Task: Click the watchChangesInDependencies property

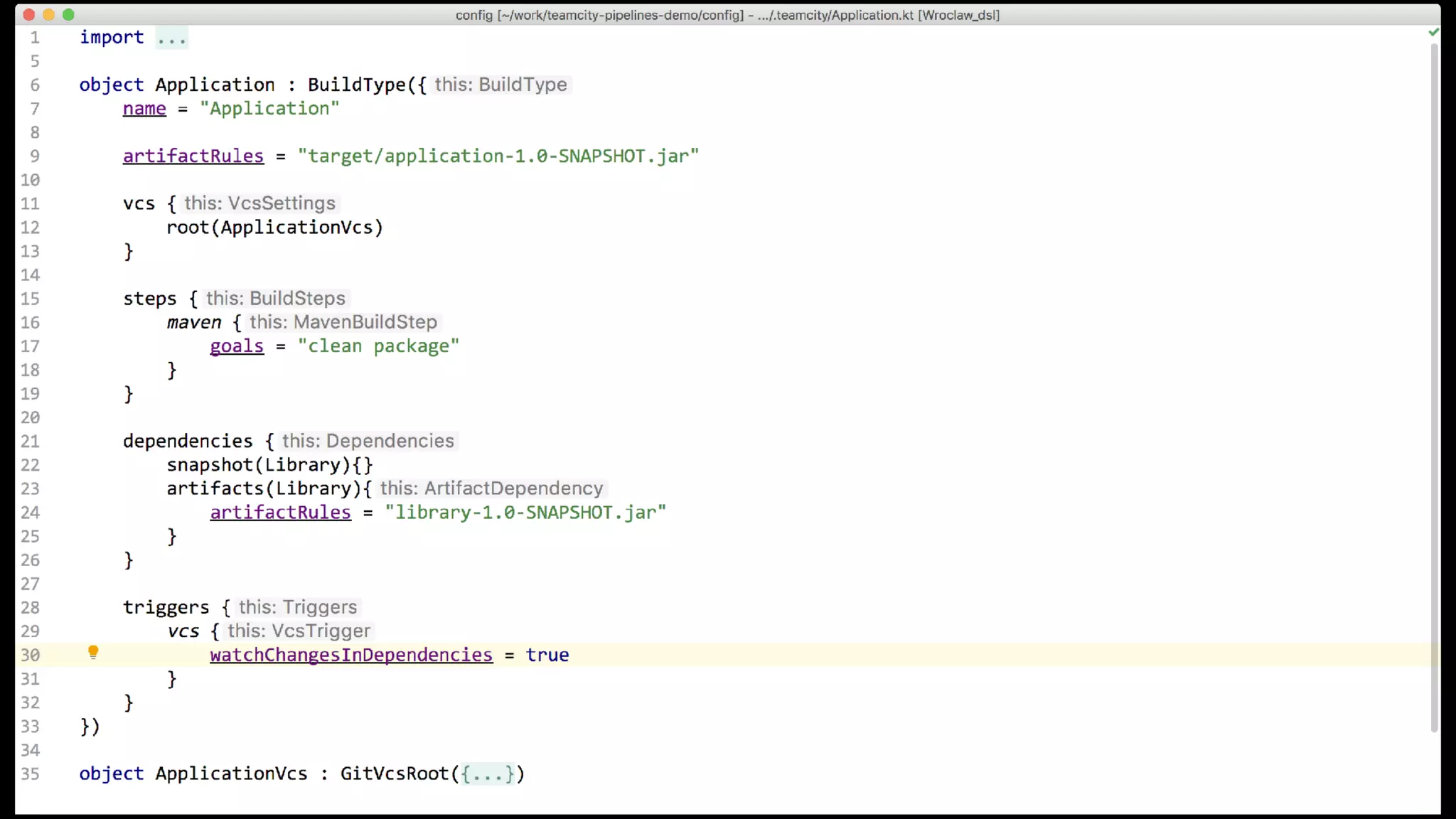Action: pos(350,655)
